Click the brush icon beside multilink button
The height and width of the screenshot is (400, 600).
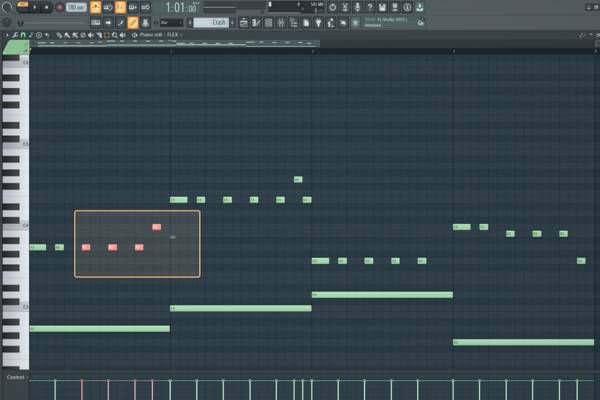point(121,23)
